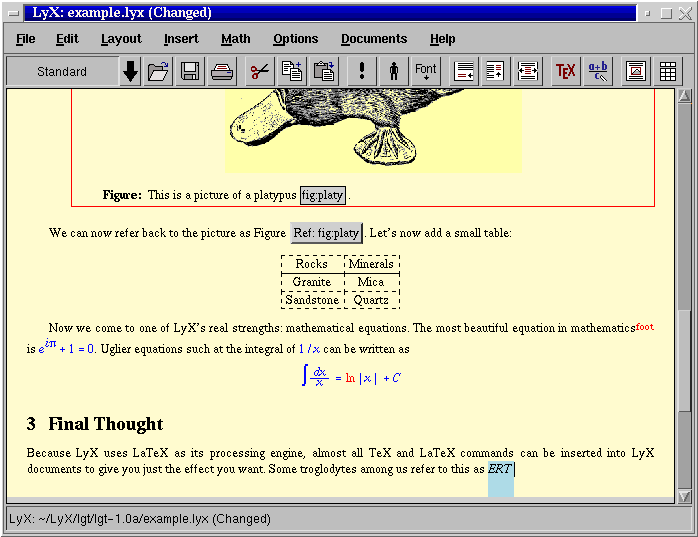Open the Documents menu
Screen dimensions: 698x537
374,39
